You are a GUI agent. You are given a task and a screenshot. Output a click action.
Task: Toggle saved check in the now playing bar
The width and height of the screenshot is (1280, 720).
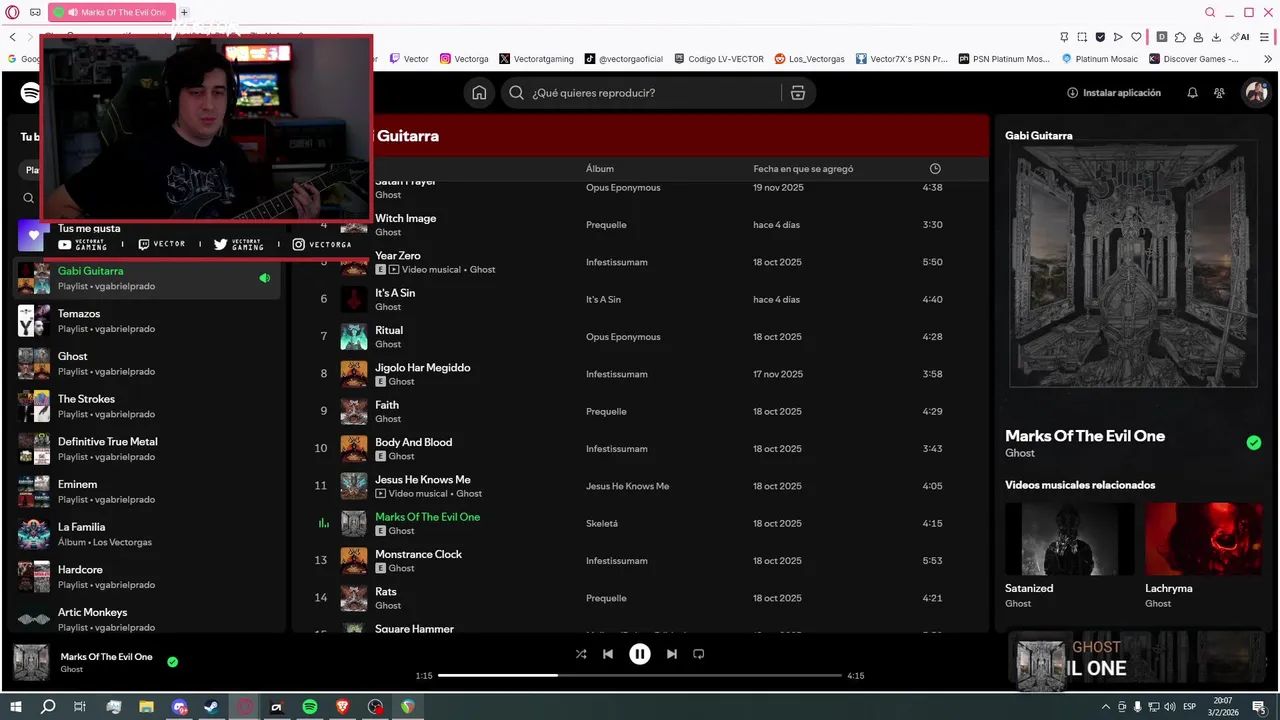click(x=172, y=662)
